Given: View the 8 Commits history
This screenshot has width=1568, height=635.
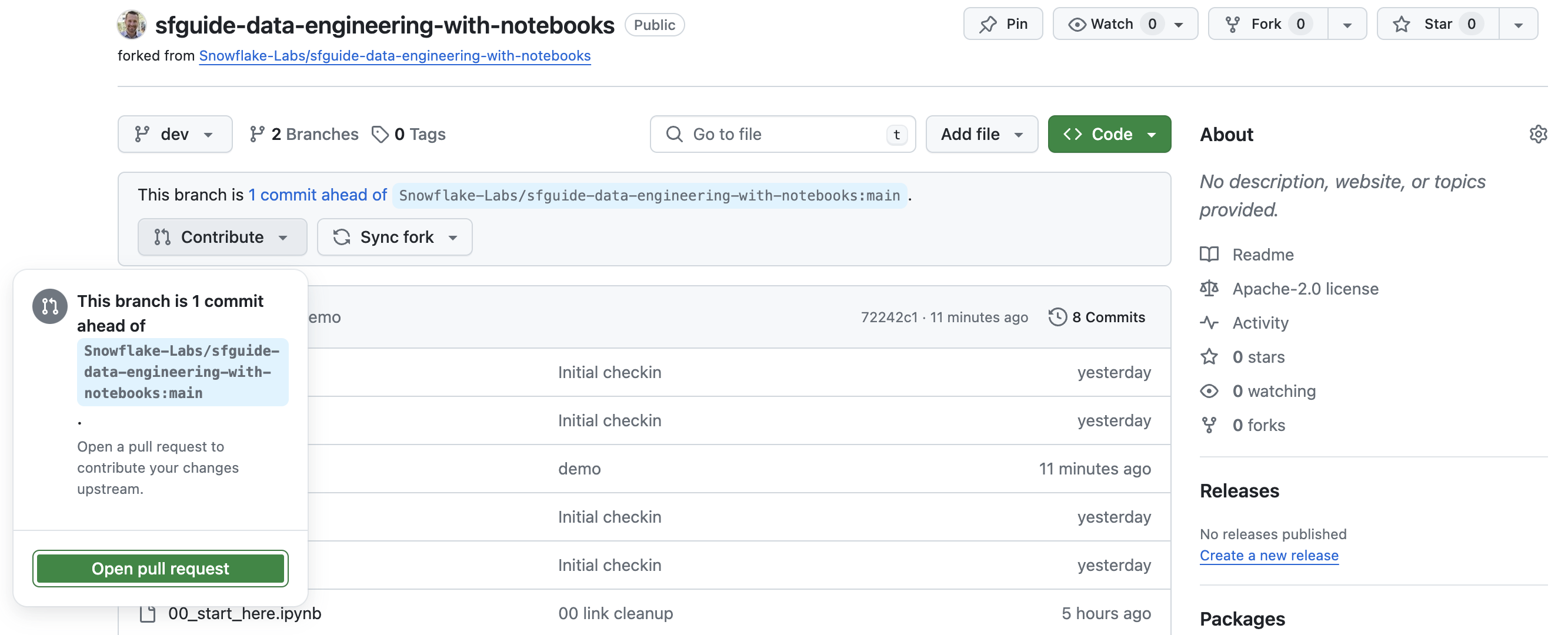Looking at the screenshot, I should pos(1097,317).
